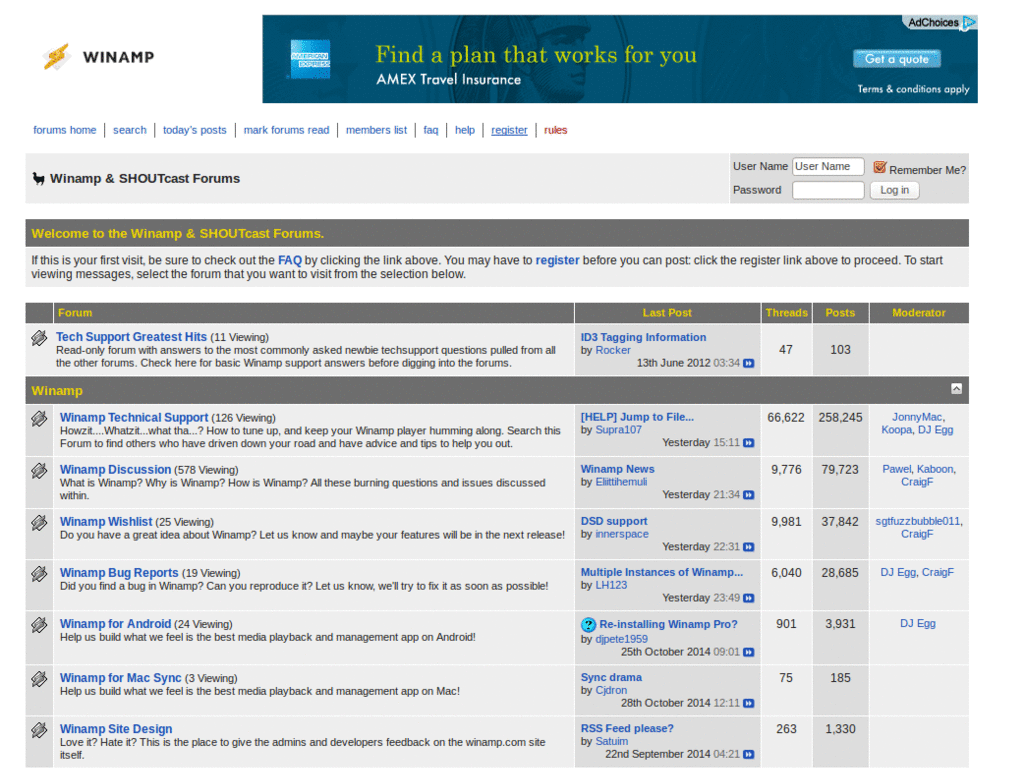Screen dimensions: 1024x768
Task: Open Winamp Wishlist forum
Action: tap(106, 522)
